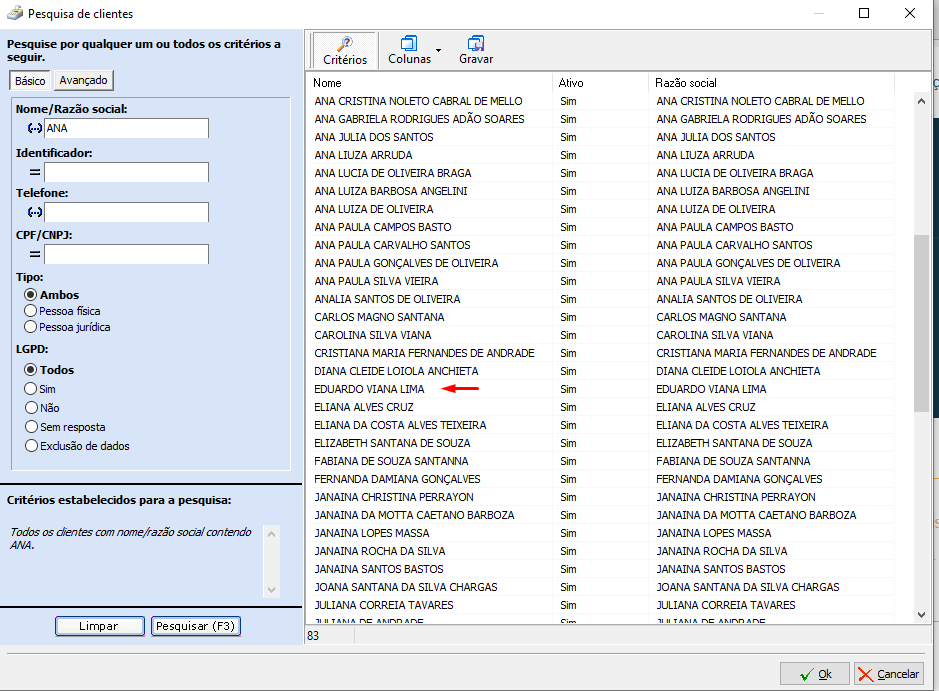Click the equals operator icon beside Identificador
This screenshot has width=939, height=691.
coord(35,172)
